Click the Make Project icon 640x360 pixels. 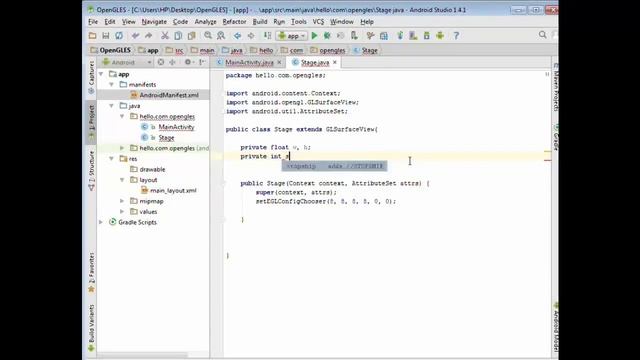[x=267, y=36]
